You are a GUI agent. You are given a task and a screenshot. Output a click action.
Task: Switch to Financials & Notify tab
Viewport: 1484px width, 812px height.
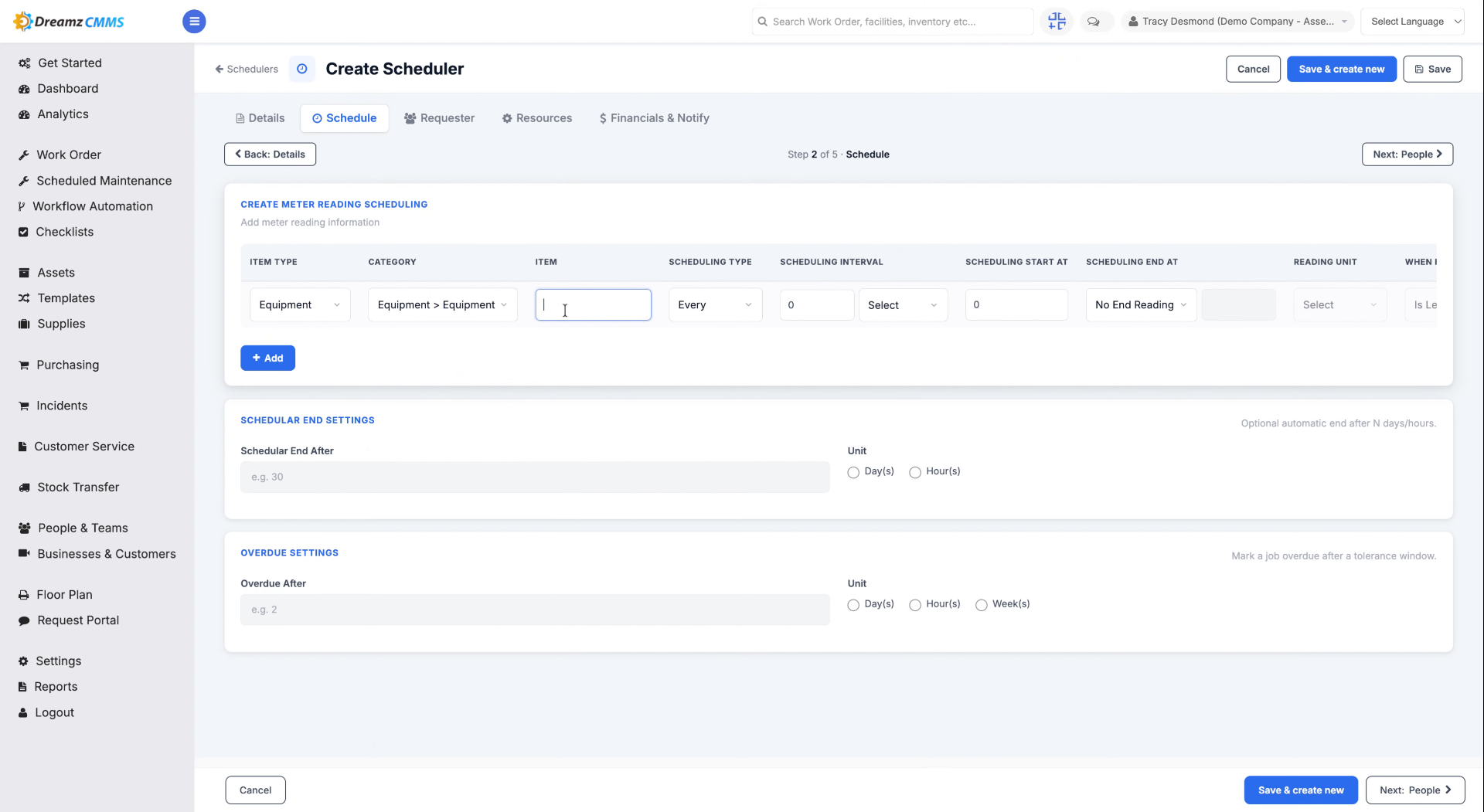[x=654, y=118]
